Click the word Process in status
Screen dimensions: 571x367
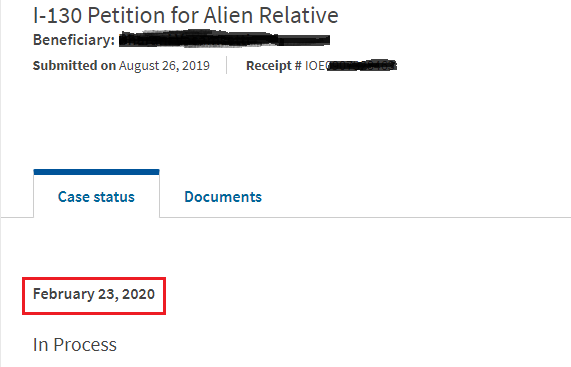(x=85, y=344)
